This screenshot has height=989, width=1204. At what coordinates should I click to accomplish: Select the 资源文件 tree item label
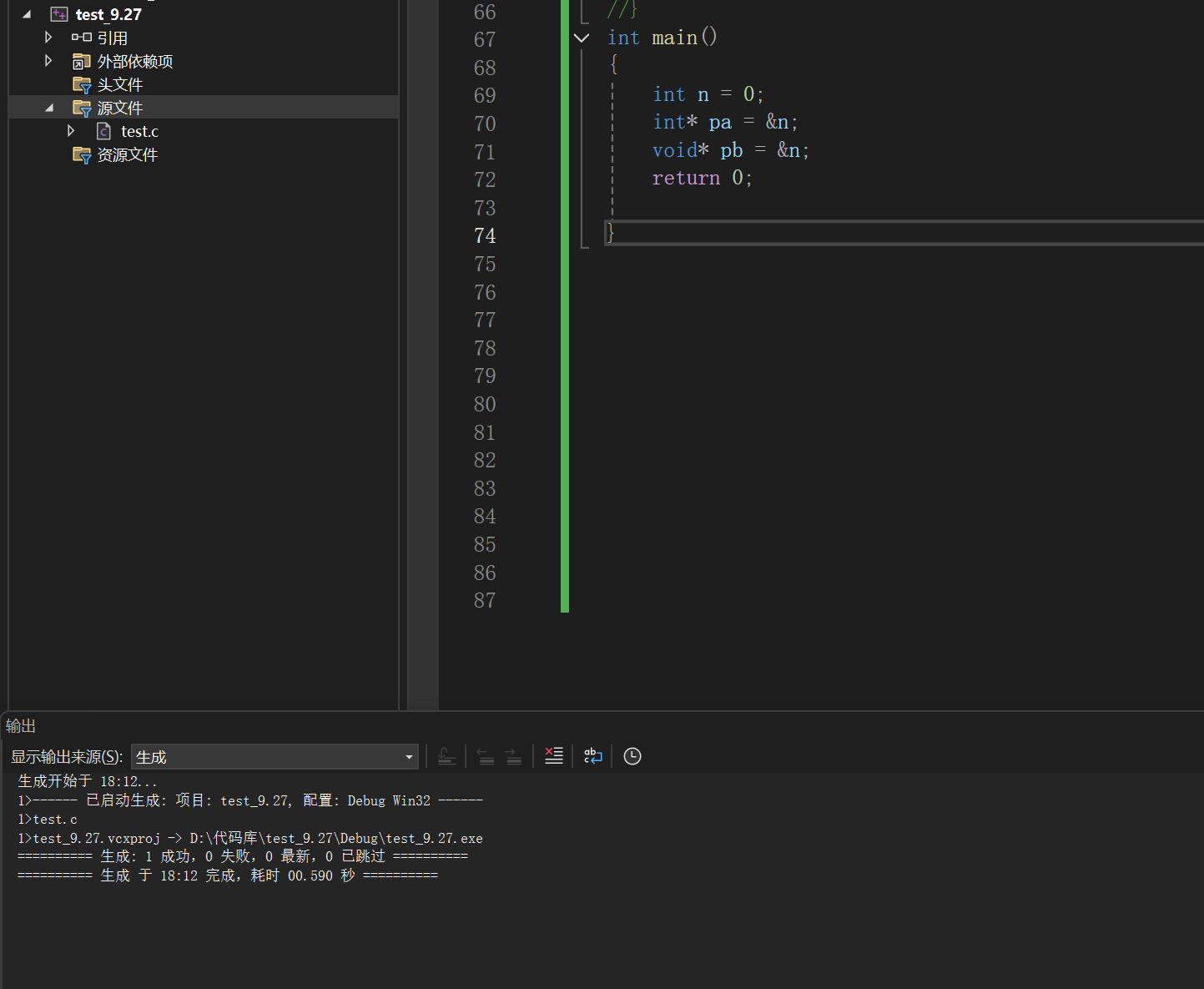point(128,155)
